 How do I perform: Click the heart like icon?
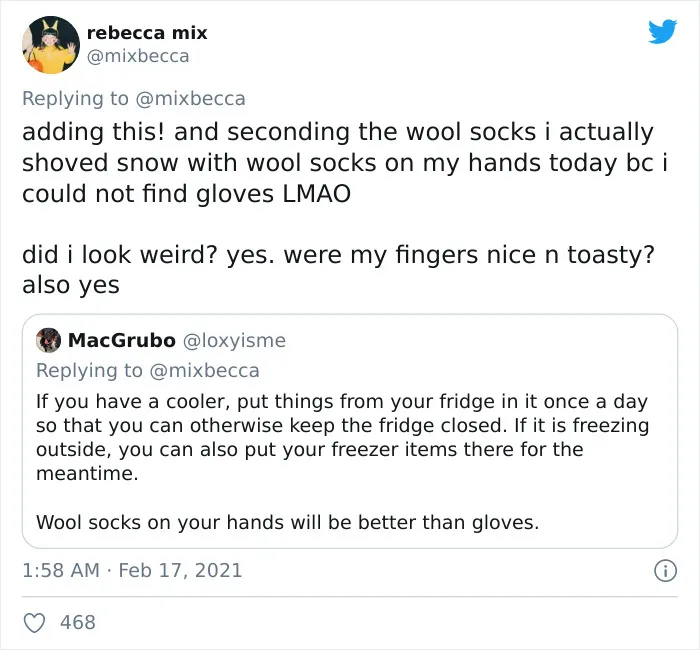tap(34, 623)
